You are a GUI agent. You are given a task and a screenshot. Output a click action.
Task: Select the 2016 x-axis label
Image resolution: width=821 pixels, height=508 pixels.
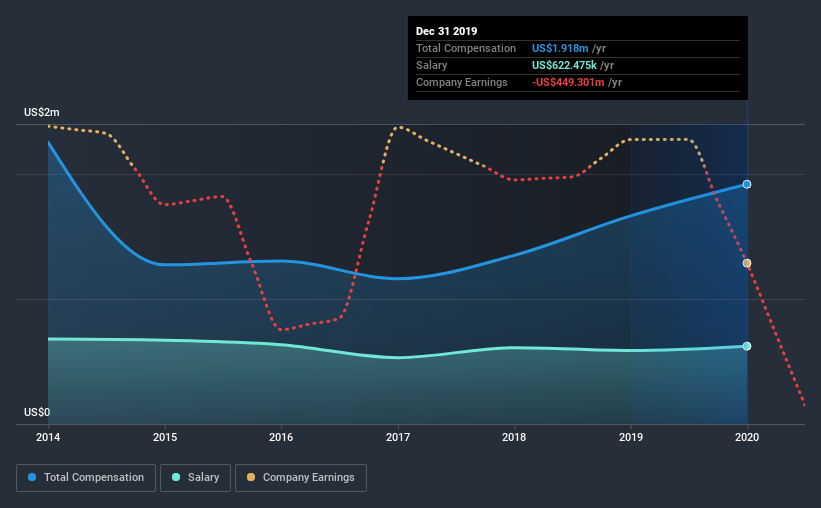281,437
